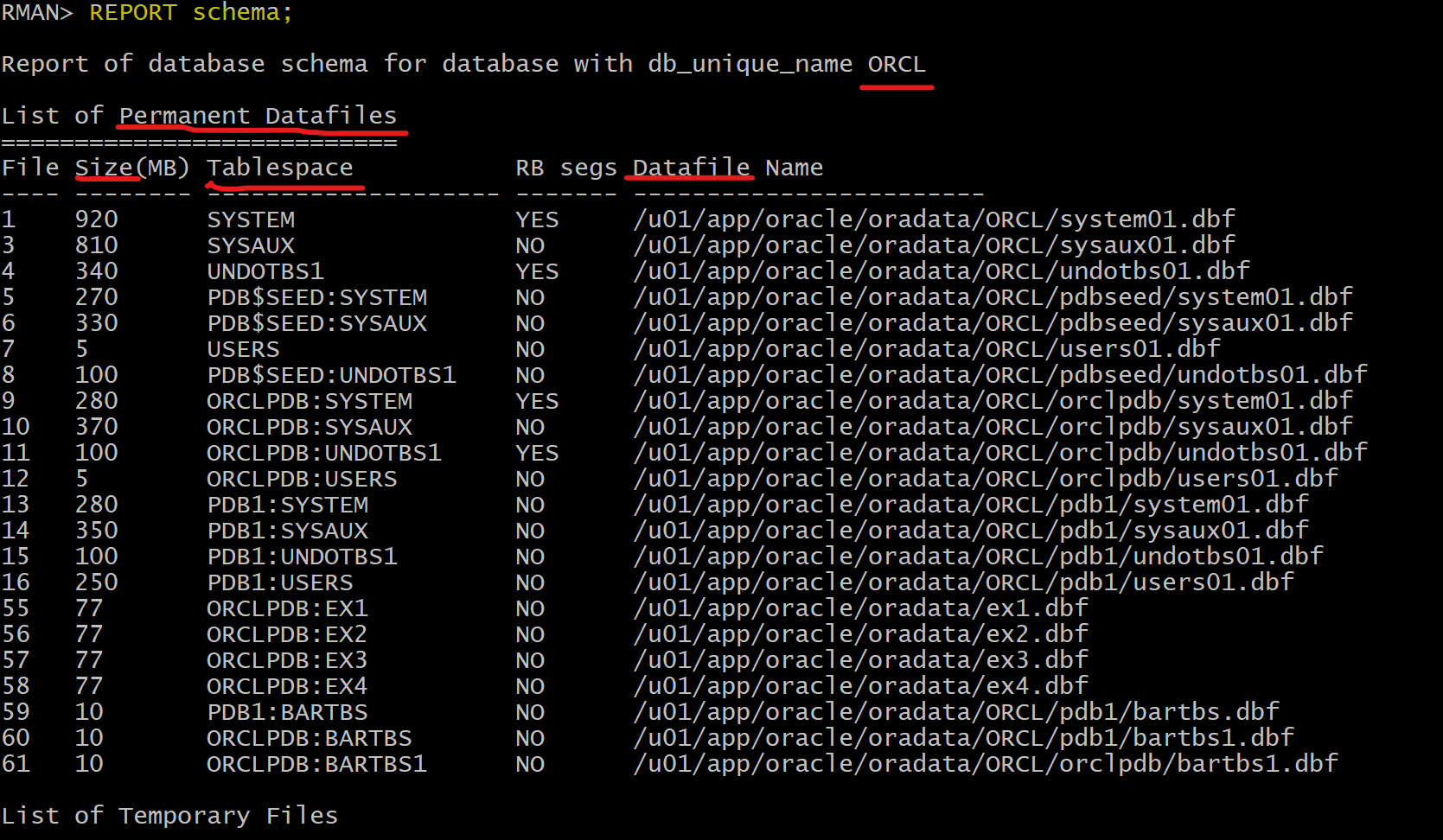1443x840 pixels.
Task: Select the pdb1/sysaux01.dbf path
Action: tap(971, 531)
